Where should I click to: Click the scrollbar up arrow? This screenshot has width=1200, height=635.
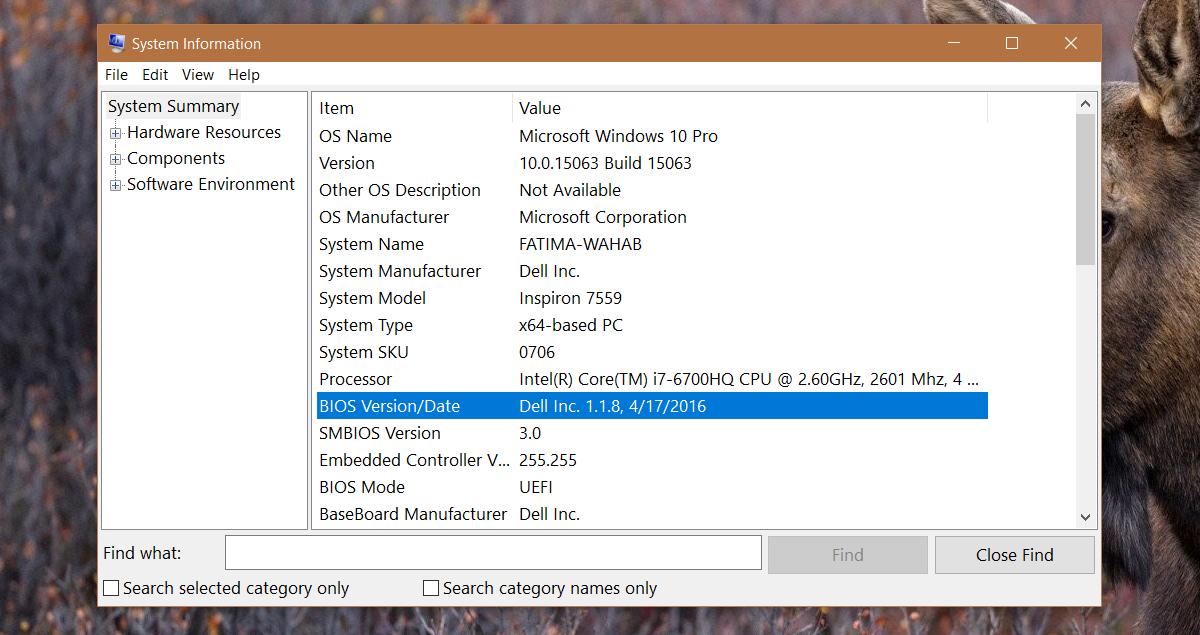point(1086,103)
